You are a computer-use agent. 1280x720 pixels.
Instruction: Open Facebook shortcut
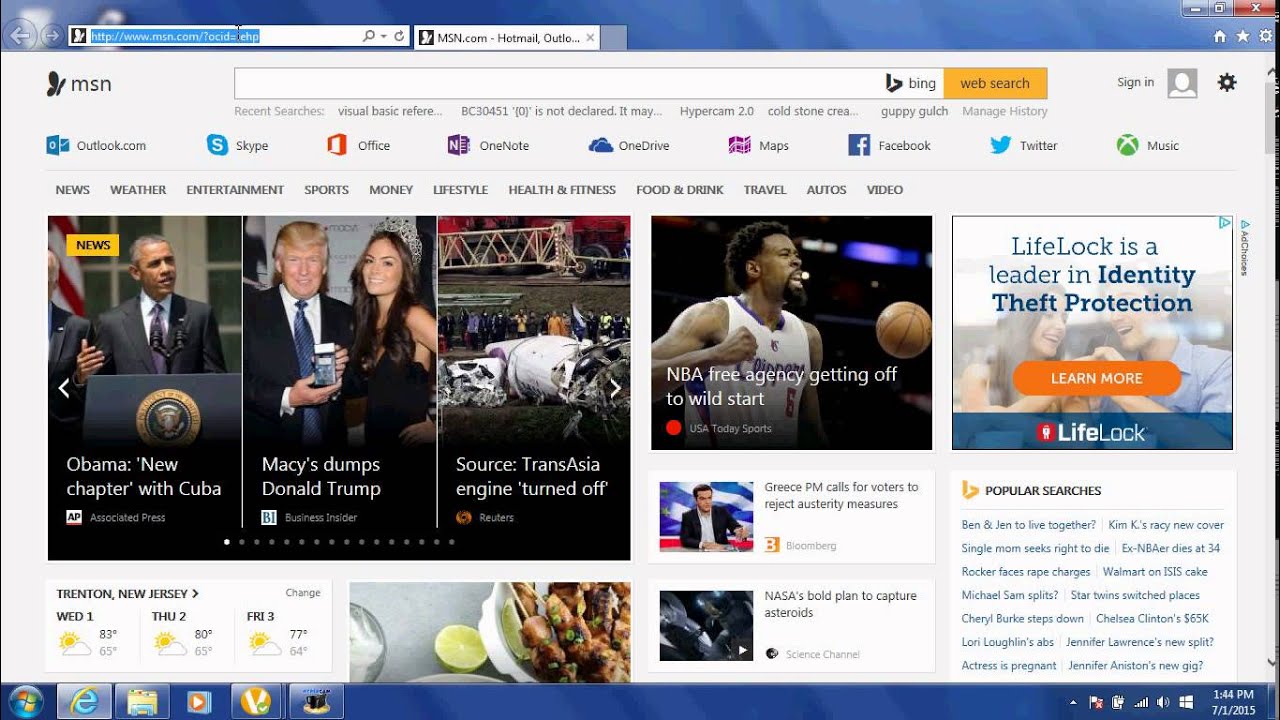889,145
